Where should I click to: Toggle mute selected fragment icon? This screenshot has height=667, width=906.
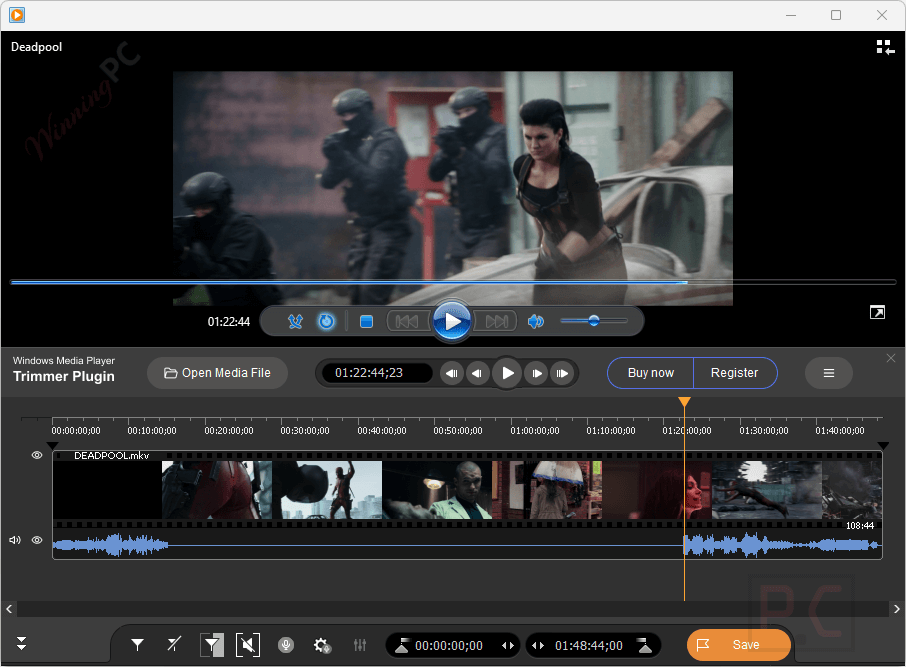click(x=248, y=645)
